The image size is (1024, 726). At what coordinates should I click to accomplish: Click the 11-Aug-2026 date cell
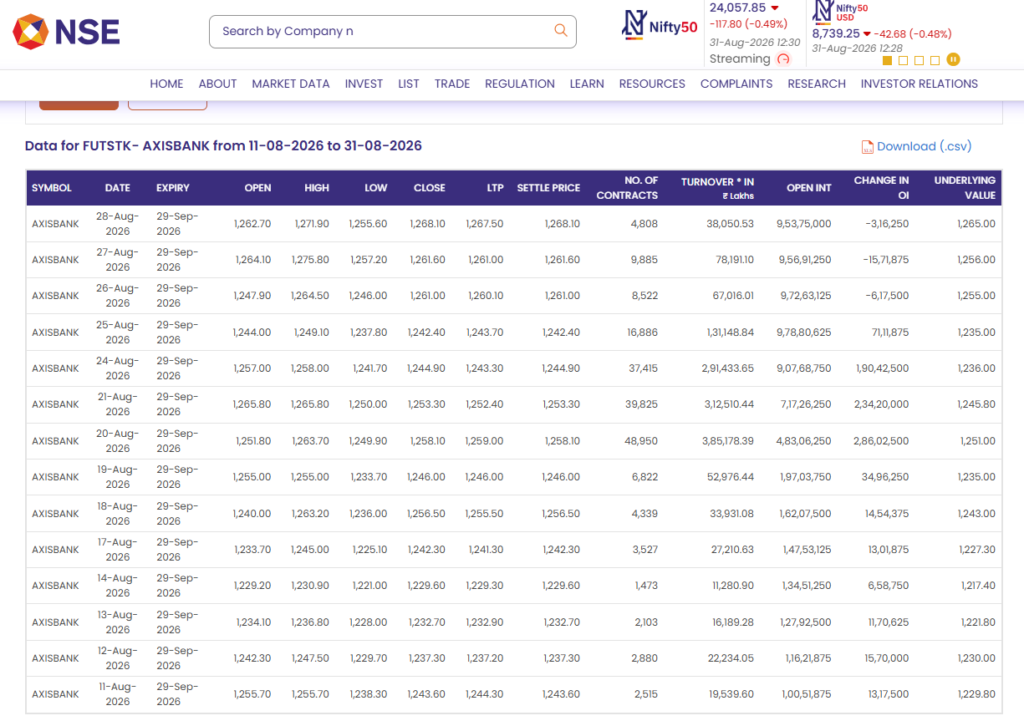(118, 694)
